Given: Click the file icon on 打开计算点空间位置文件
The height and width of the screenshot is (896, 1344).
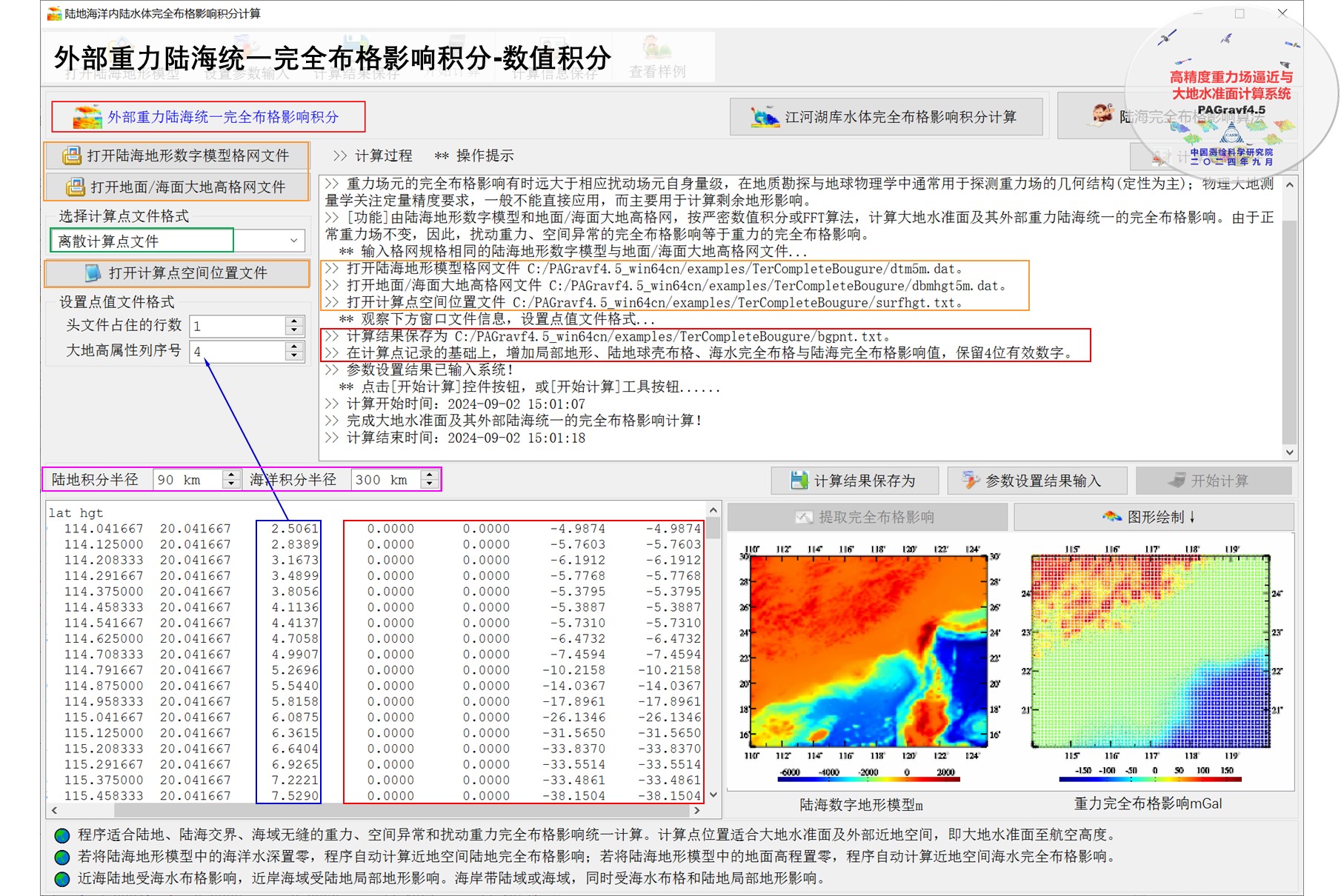Looking at the screenshot, I should (x=93, y=273).
